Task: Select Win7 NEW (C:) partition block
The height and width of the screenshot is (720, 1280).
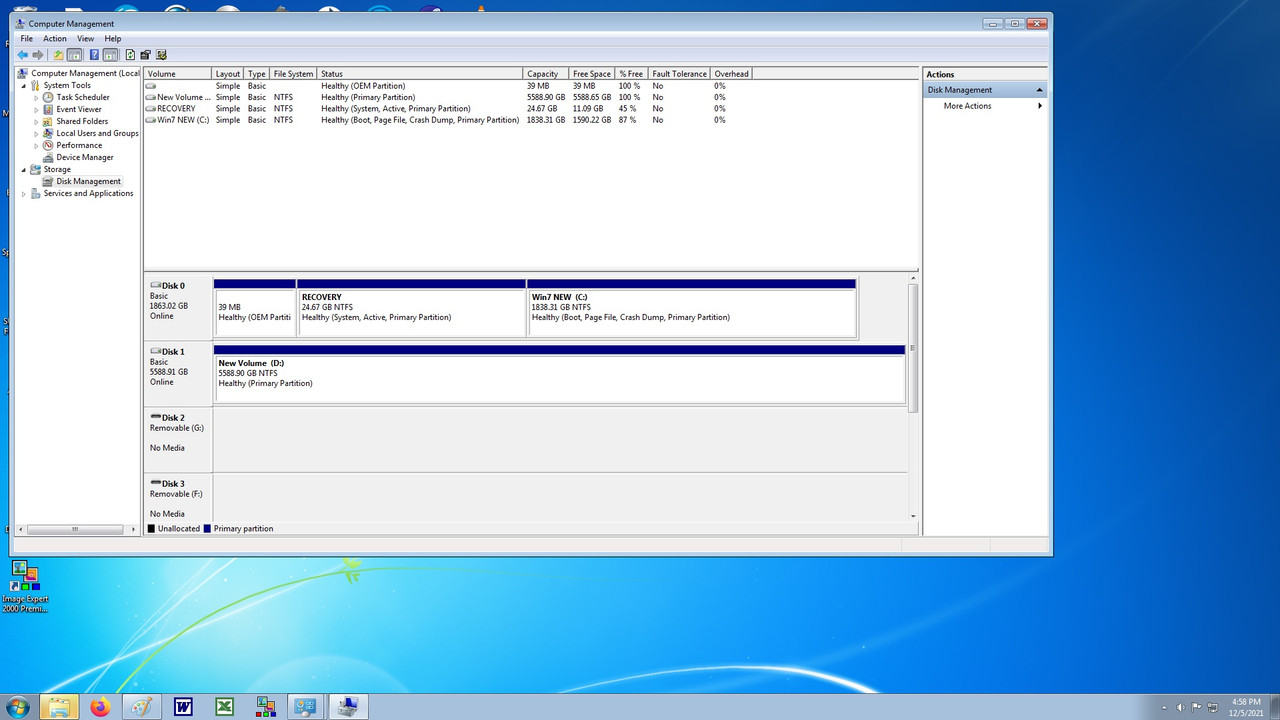Action: [x=691, y=308]
